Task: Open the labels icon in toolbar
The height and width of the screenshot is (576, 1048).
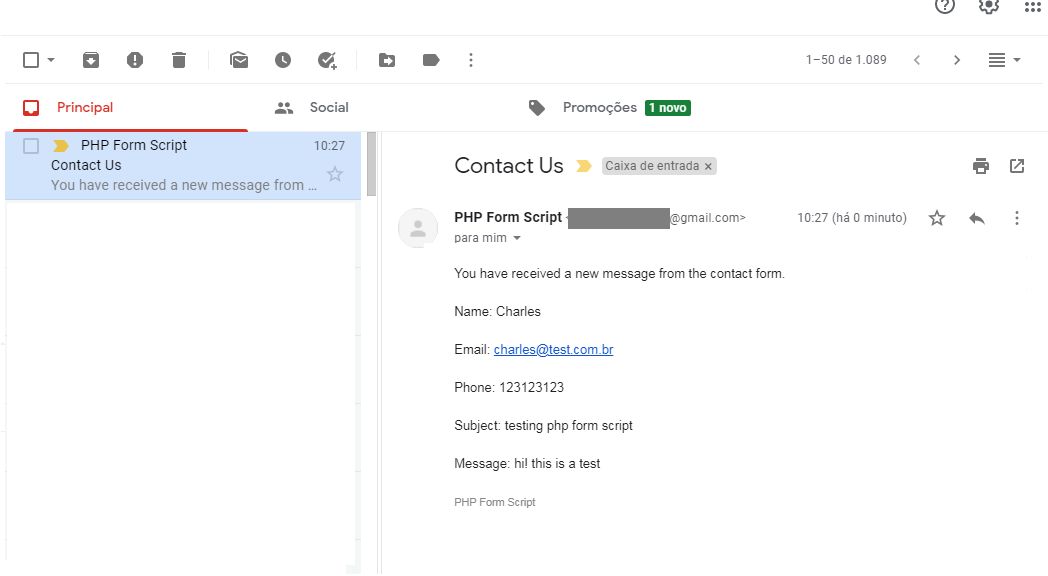Action: pyautogui.click(x=431, y=60)
